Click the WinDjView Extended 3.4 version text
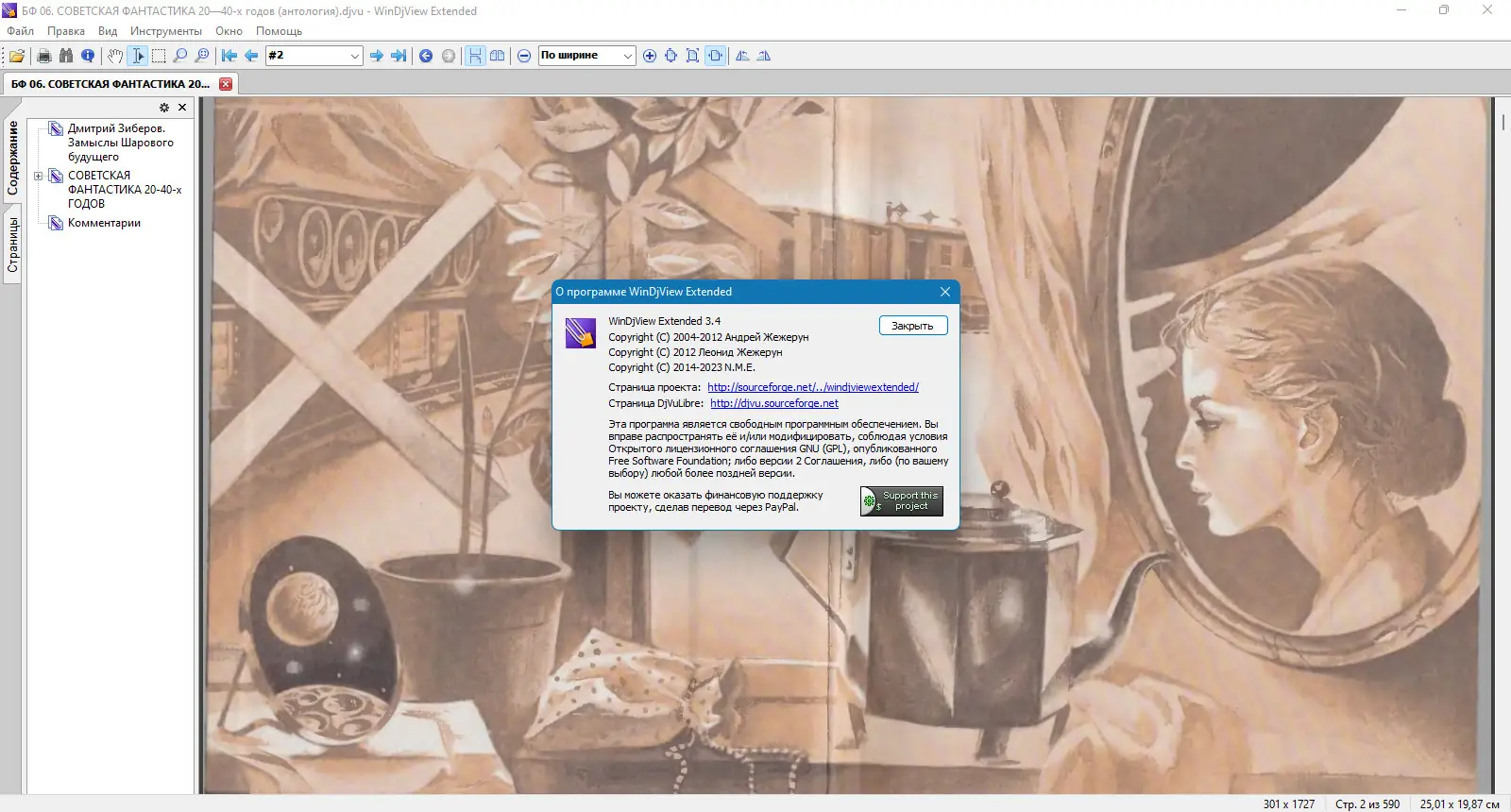This screenshot has height=812, width=1511. (x=665, y=321)
